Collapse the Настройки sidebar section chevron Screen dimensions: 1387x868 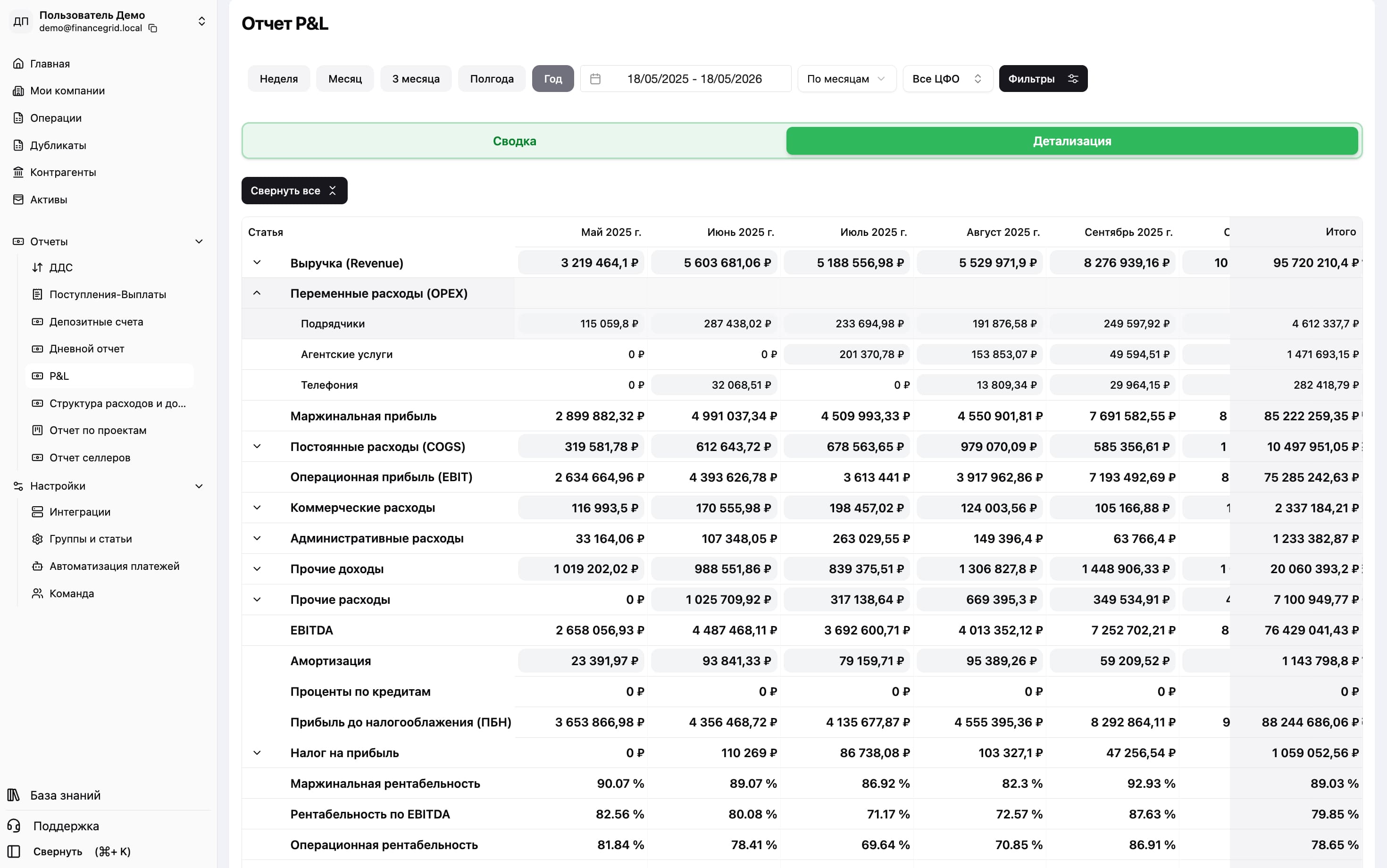[199, 486]
